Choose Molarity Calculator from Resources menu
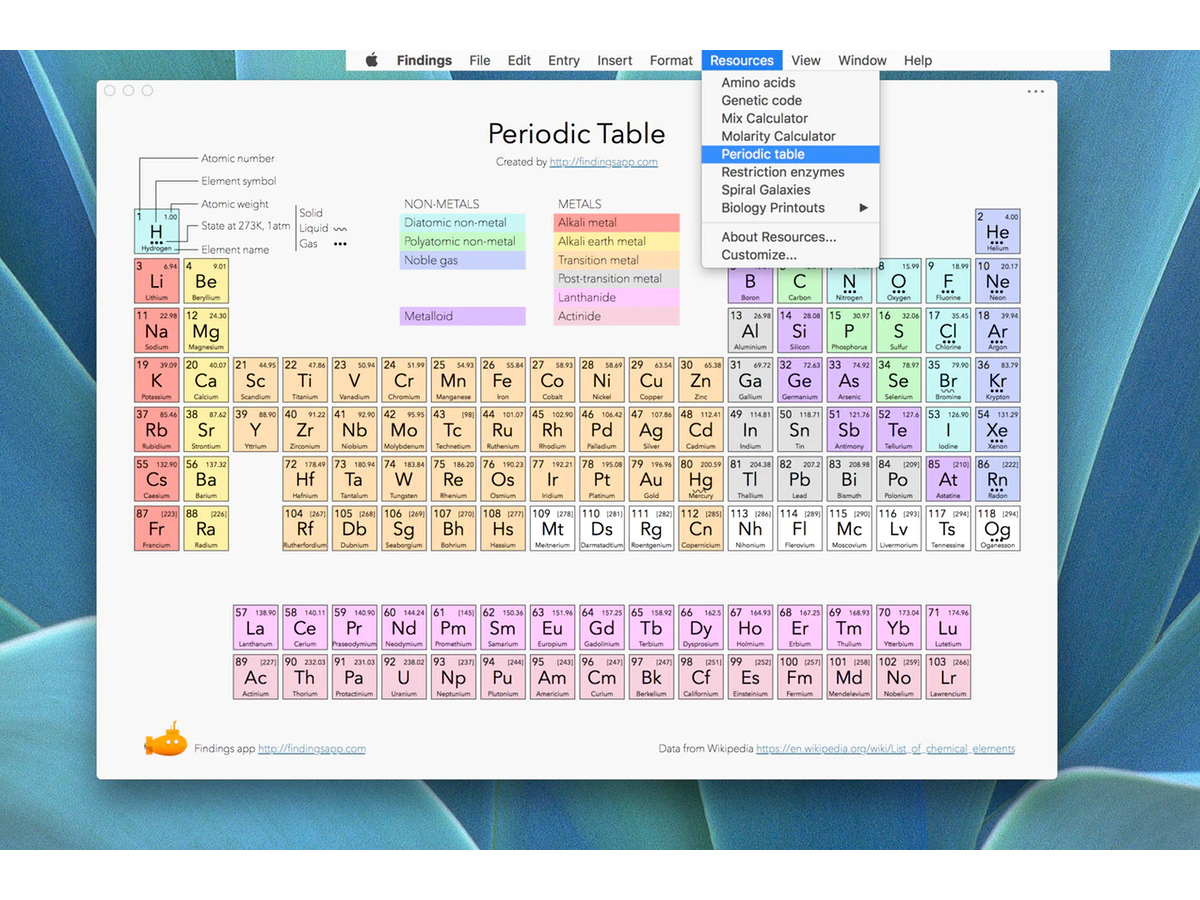The width and height of the screenshot is (1200, 900). [777, 136]
